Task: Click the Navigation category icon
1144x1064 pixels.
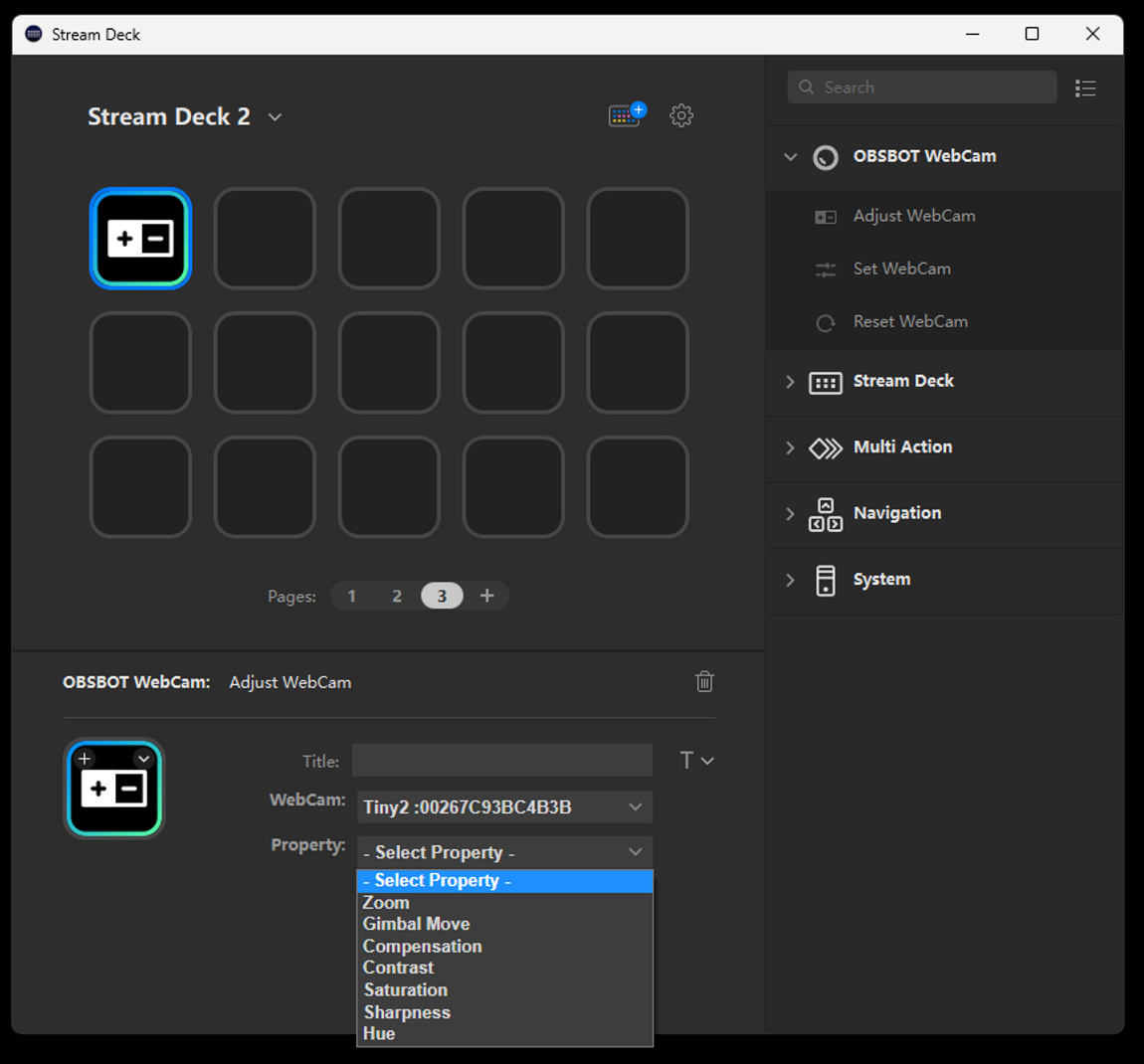Action: tap(826, 514)
